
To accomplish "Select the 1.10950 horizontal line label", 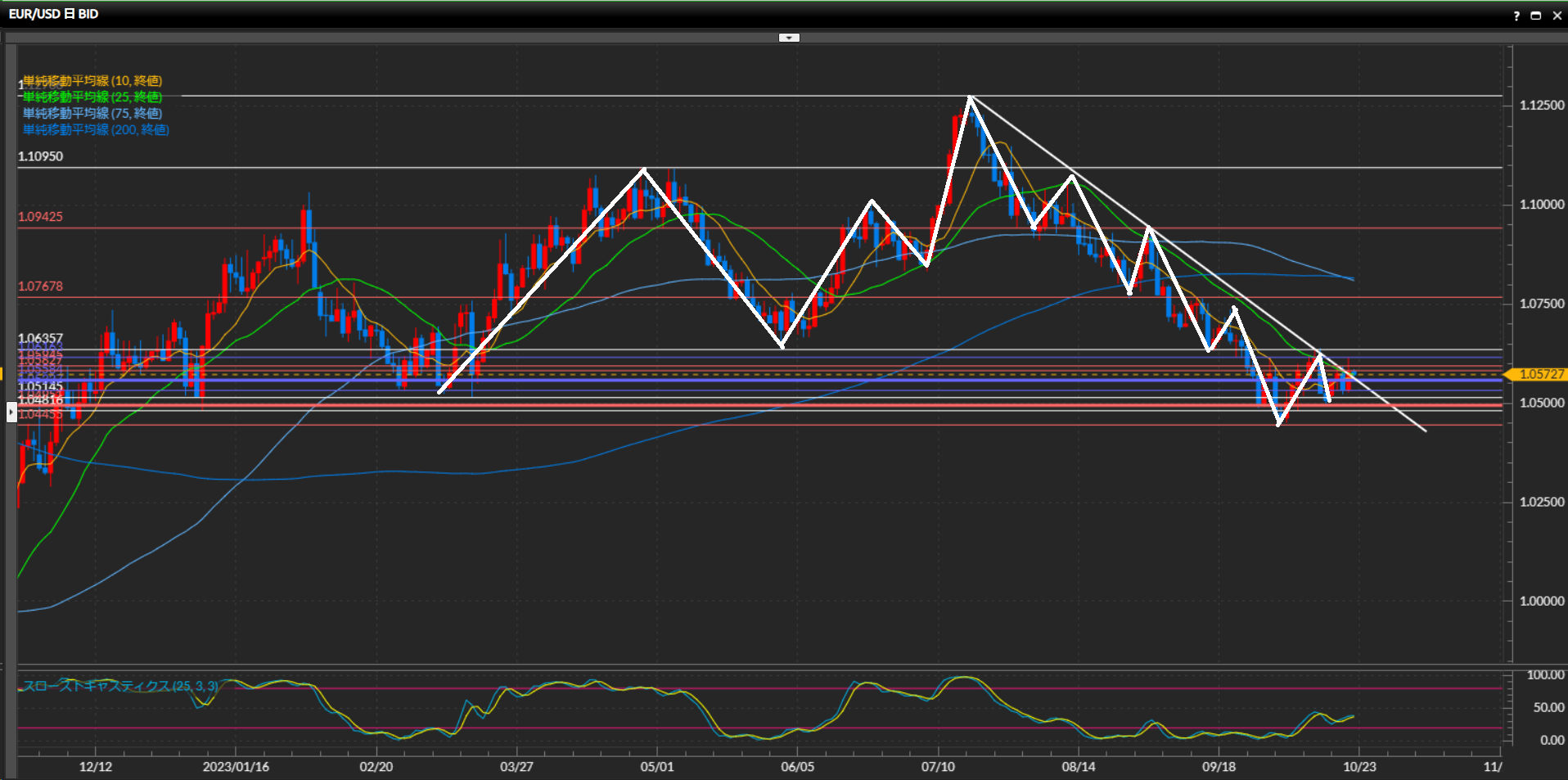I will pos(40,156).
